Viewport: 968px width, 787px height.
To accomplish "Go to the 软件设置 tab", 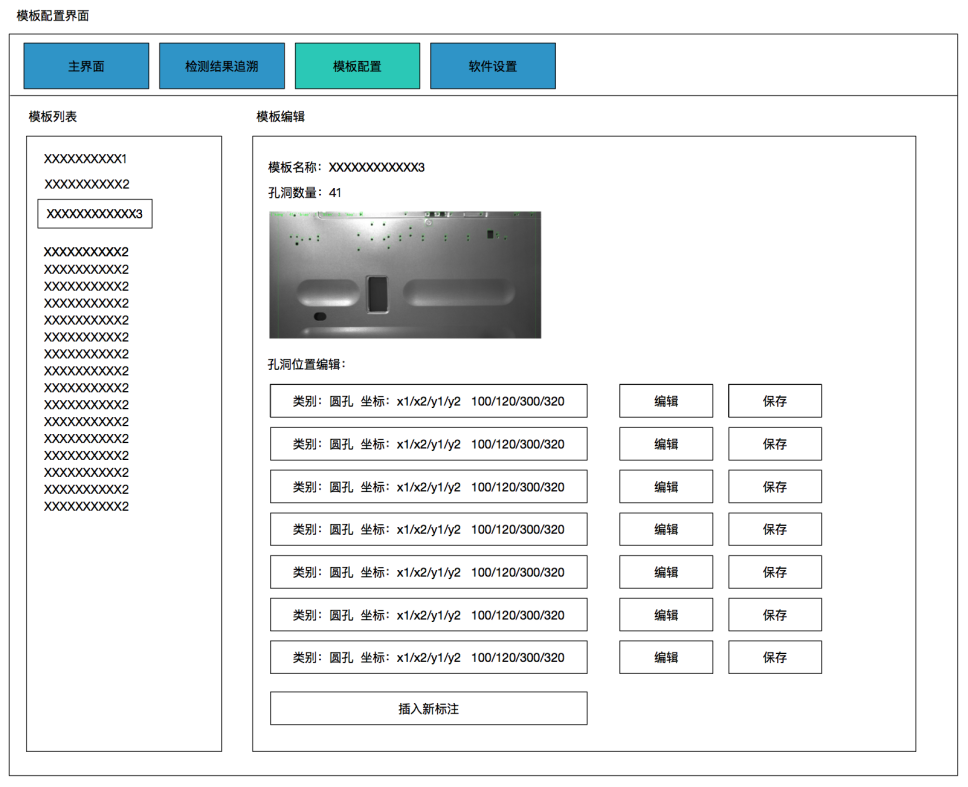I will (492, 66).
